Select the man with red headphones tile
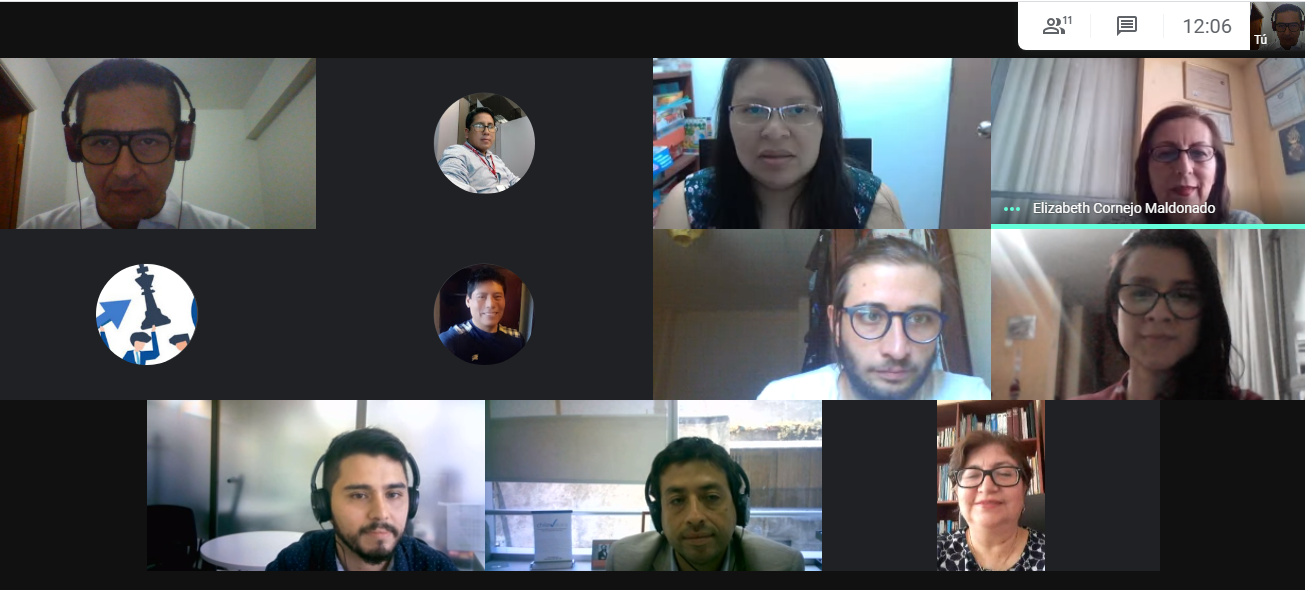The width and height of the screenshot is (1305, 590). coord(158,143)
